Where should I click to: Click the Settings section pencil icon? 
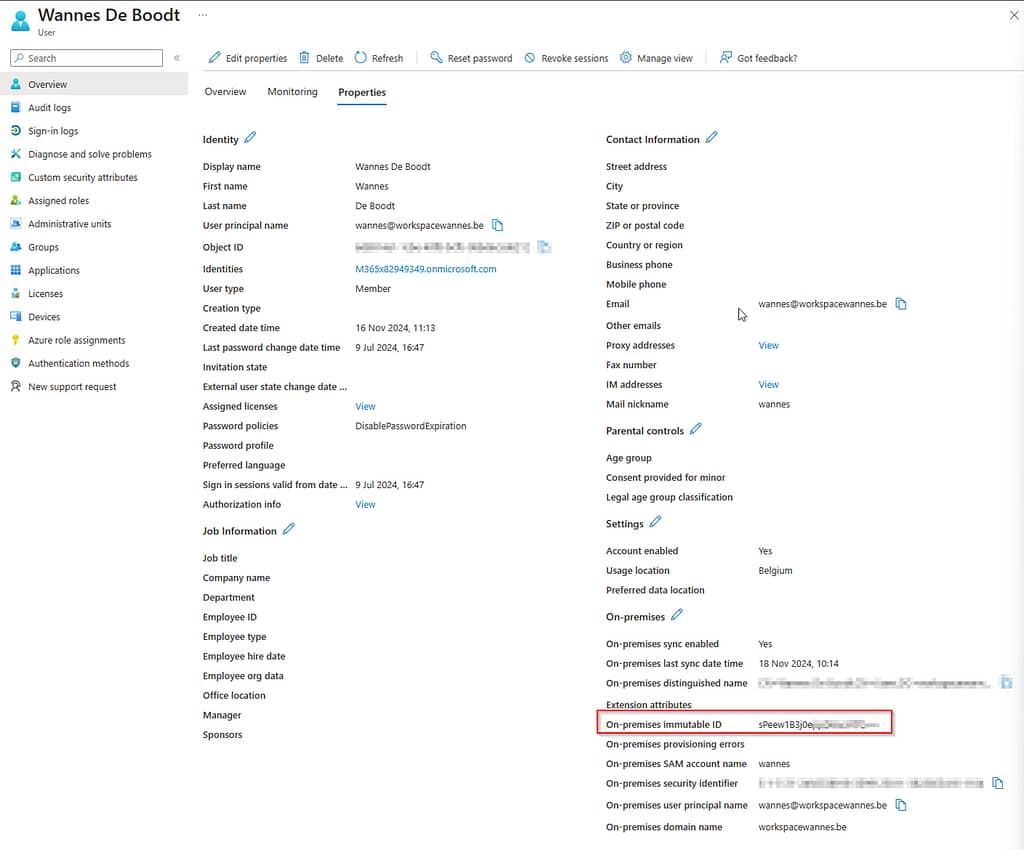pos(655,522)
